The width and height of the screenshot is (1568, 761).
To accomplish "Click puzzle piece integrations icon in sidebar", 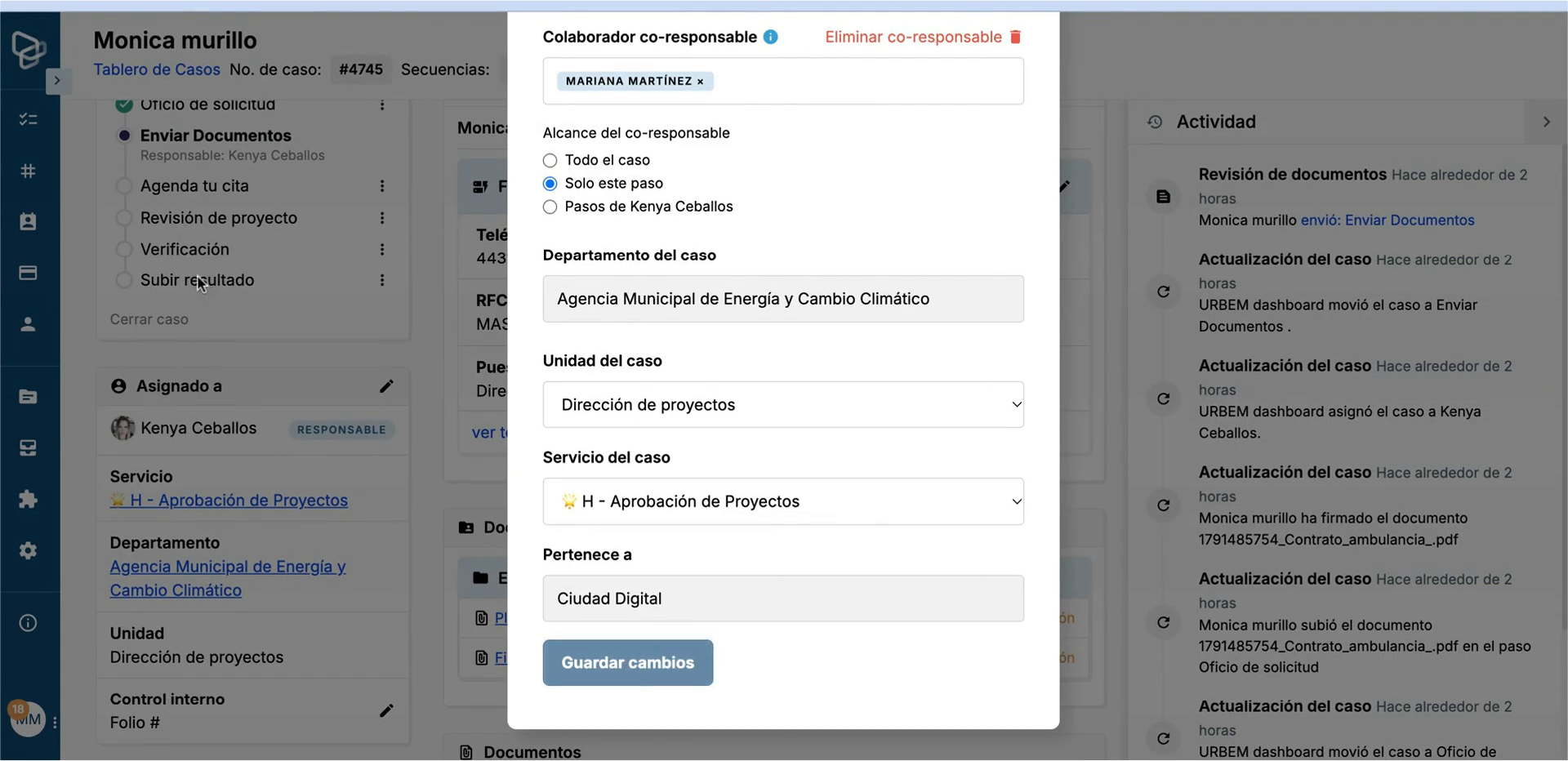I will [28, 499].
